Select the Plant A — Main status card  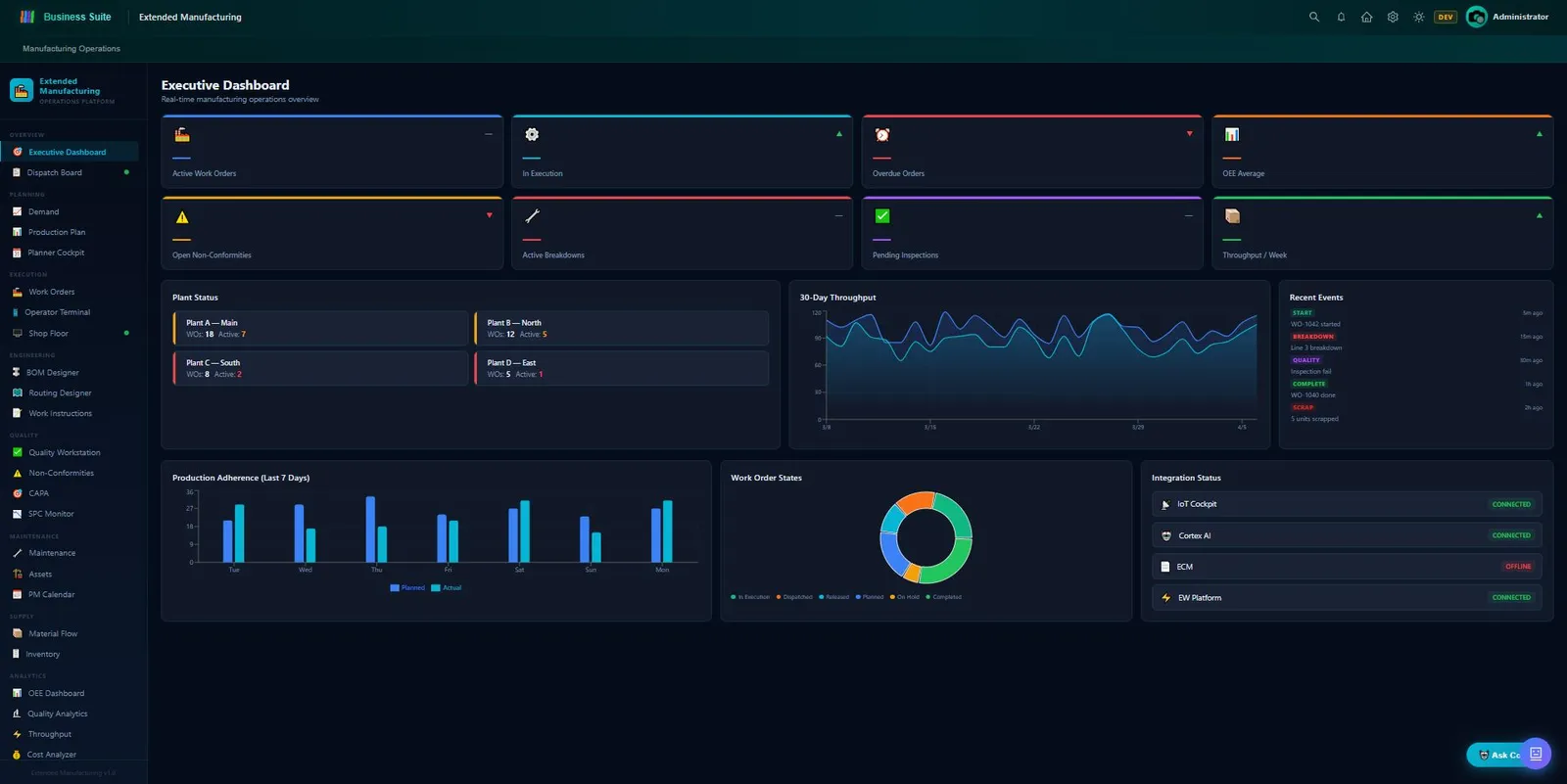[x=320, y=329]
